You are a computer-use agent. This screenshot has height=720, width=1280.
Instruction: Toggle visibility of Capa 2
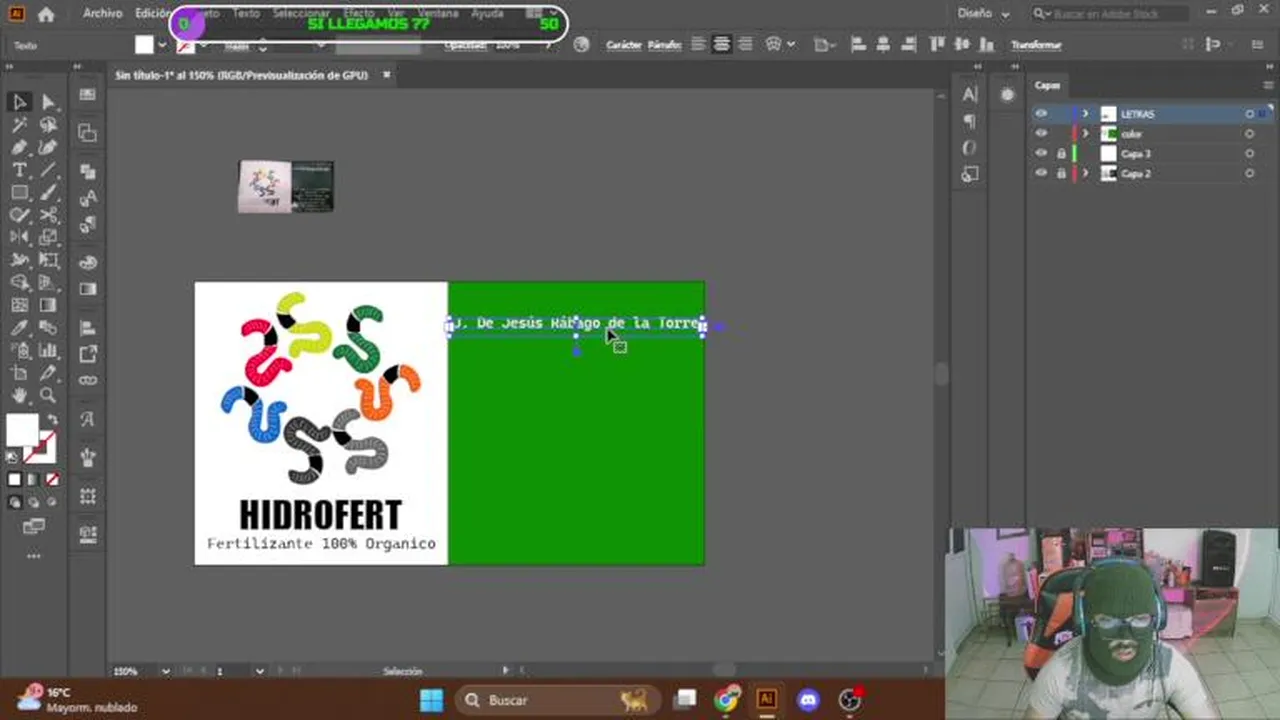(1041, 173)
